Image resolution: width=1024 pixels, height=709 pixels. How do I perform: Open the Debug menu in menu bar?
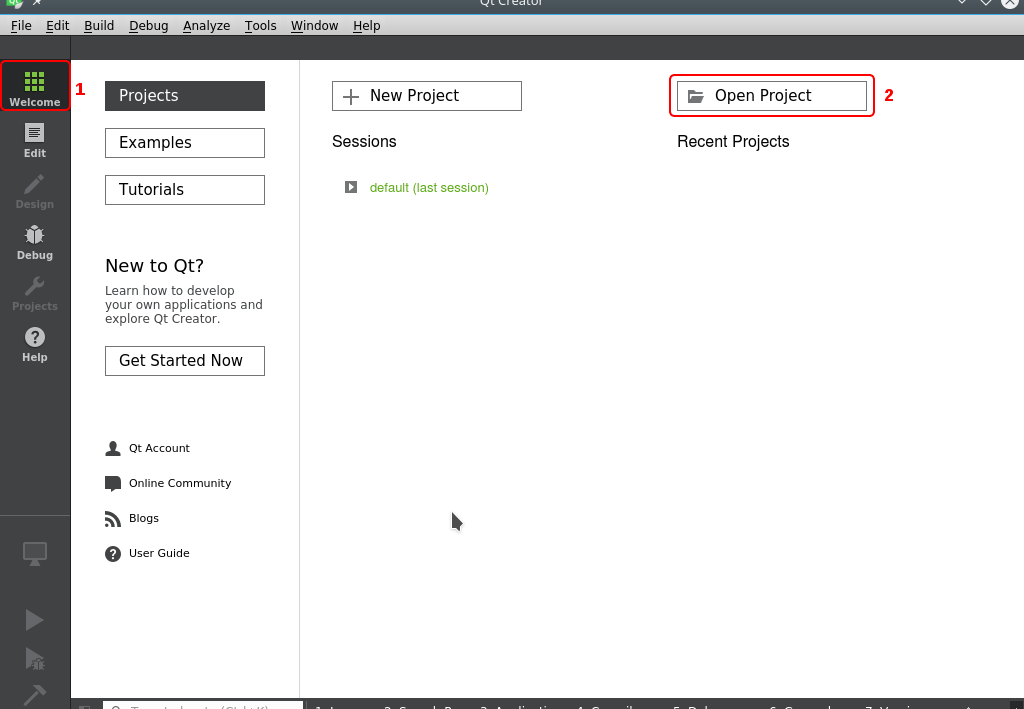point(148,25)
